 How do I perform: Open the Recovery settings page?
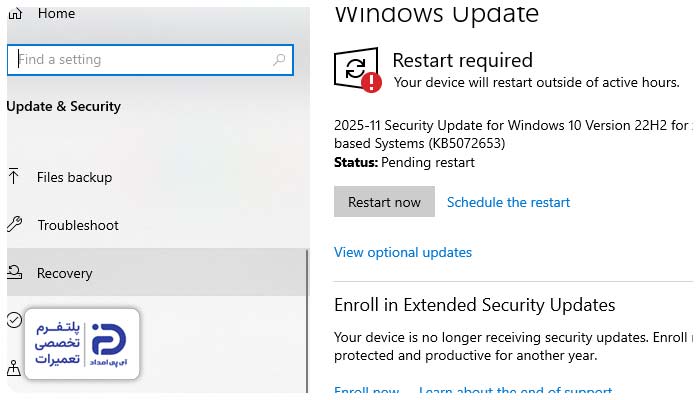click(65, 273)
